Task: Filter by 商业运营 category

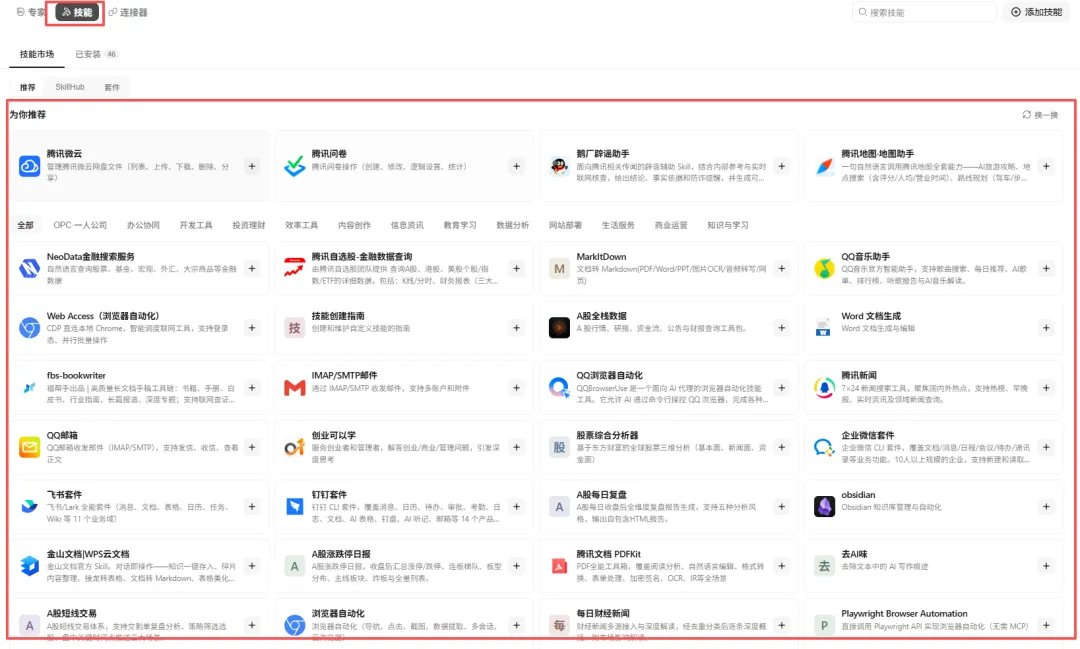Action: [671, 225]
